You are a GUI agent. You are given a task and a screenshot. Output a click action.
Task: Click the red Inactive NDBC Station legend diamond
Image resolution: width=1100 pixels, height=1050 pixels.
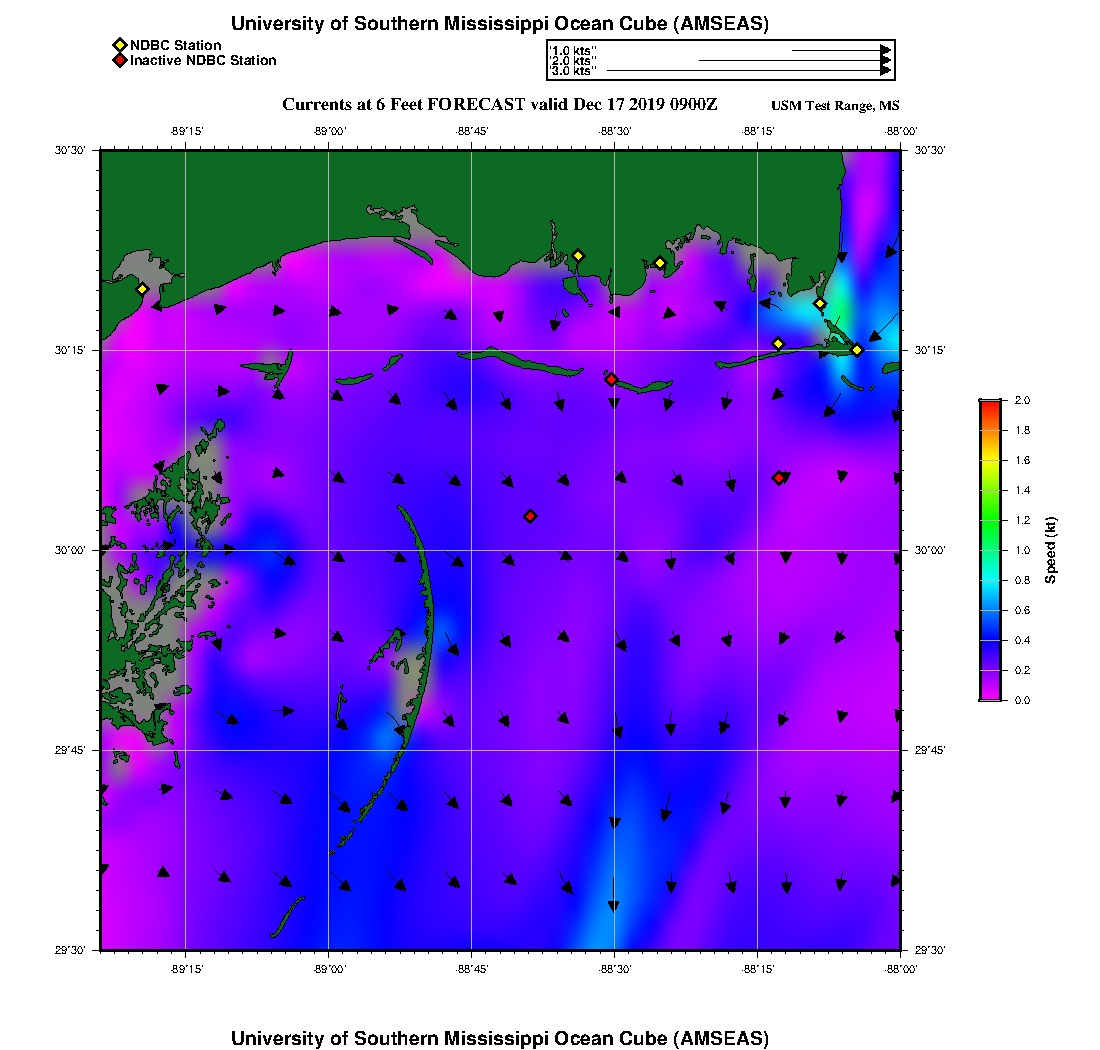click(x=119, y=60)
